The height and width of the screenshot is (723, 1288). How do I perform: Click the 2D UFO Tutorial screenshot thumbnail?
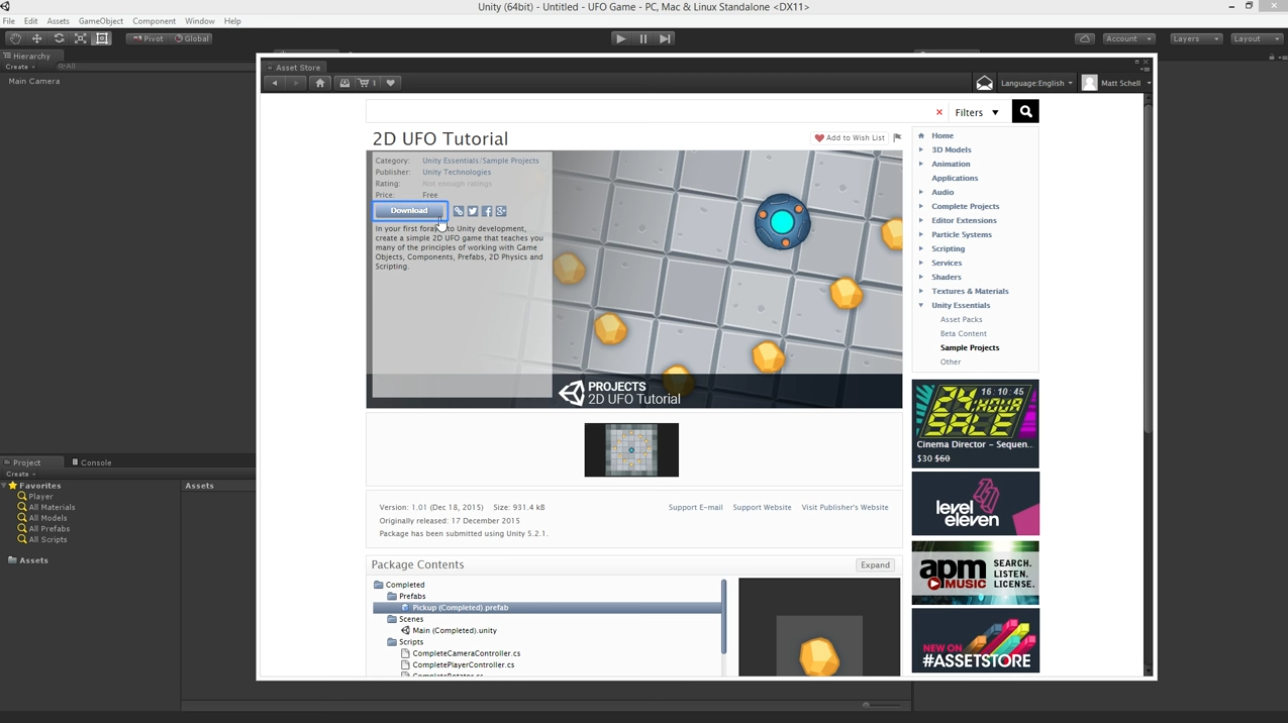coord(631,450)
